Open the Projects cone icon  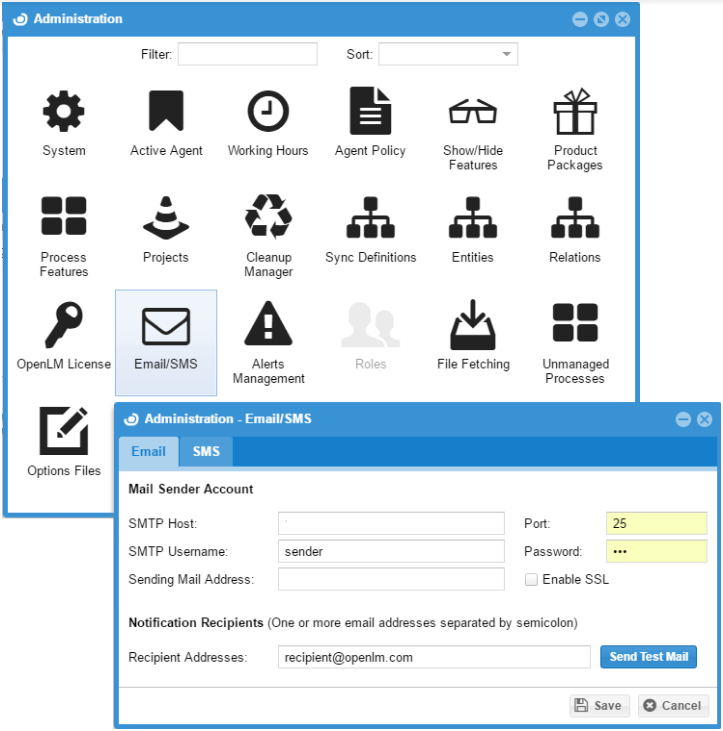click(x=166, y=218)
